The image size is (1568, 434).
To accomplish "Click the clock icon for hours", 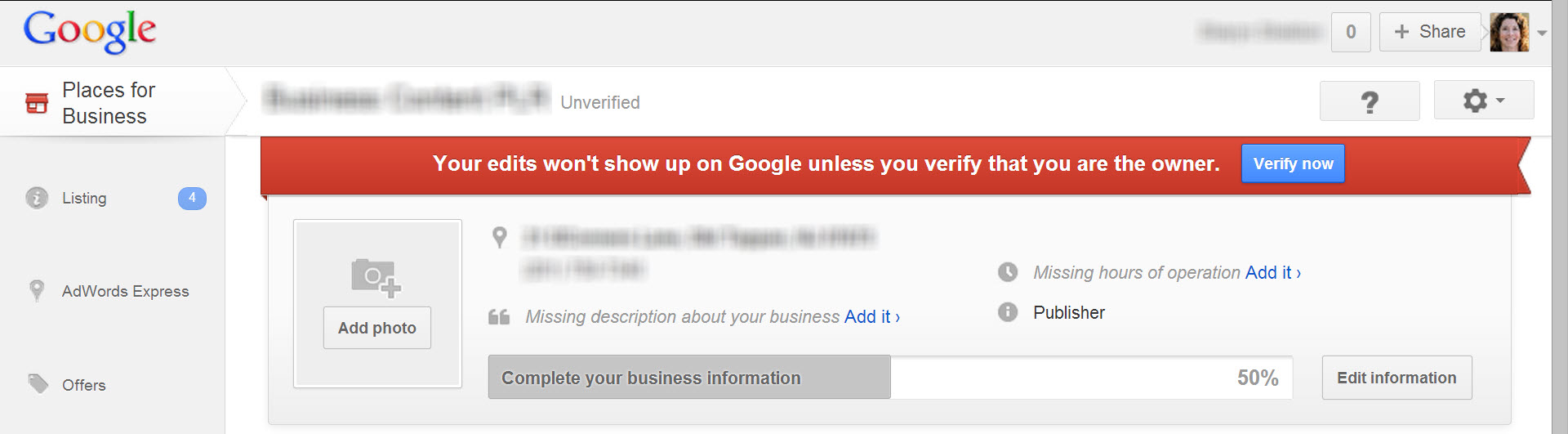I will (x=1008, y=272).
